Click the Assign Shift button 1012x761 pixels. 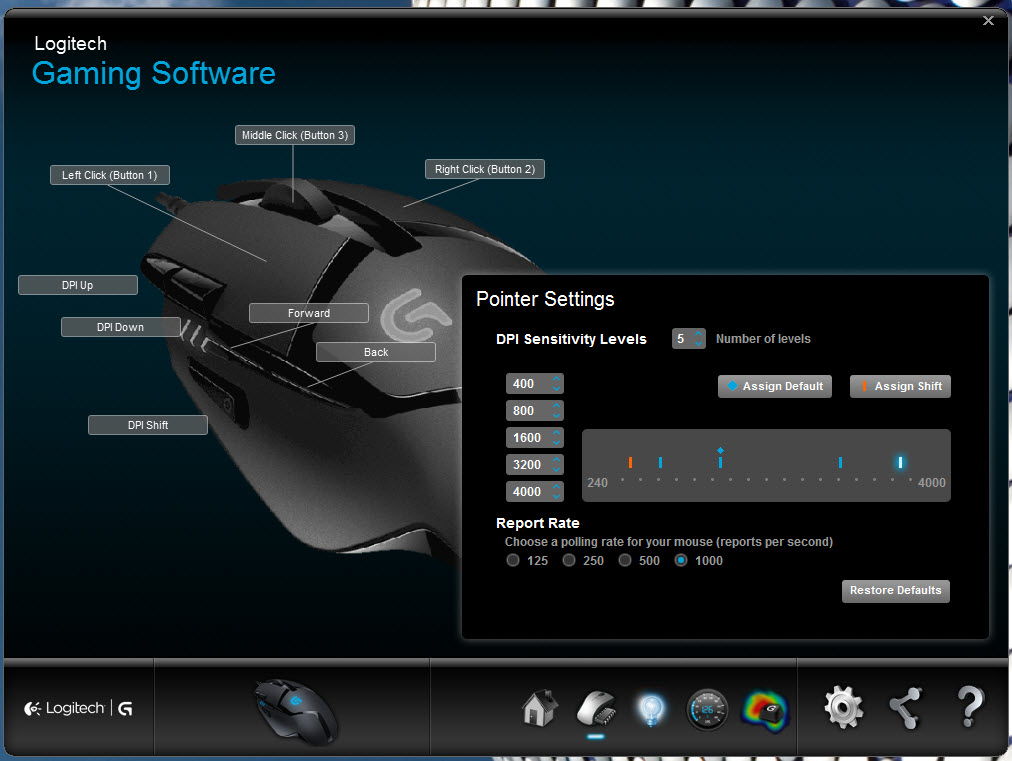900,386
